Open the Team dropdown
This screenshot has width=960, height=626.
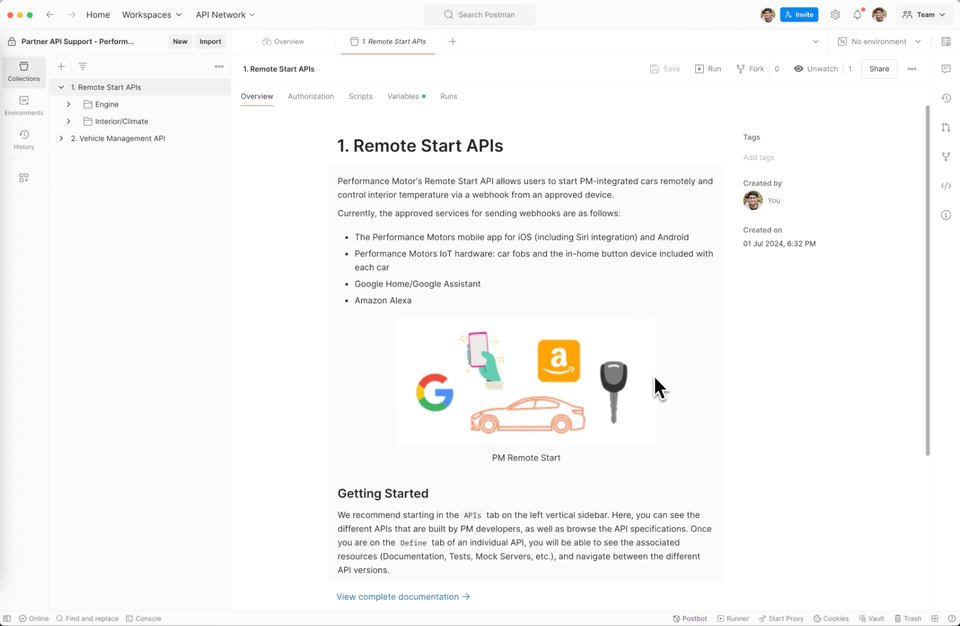point(924,15)
